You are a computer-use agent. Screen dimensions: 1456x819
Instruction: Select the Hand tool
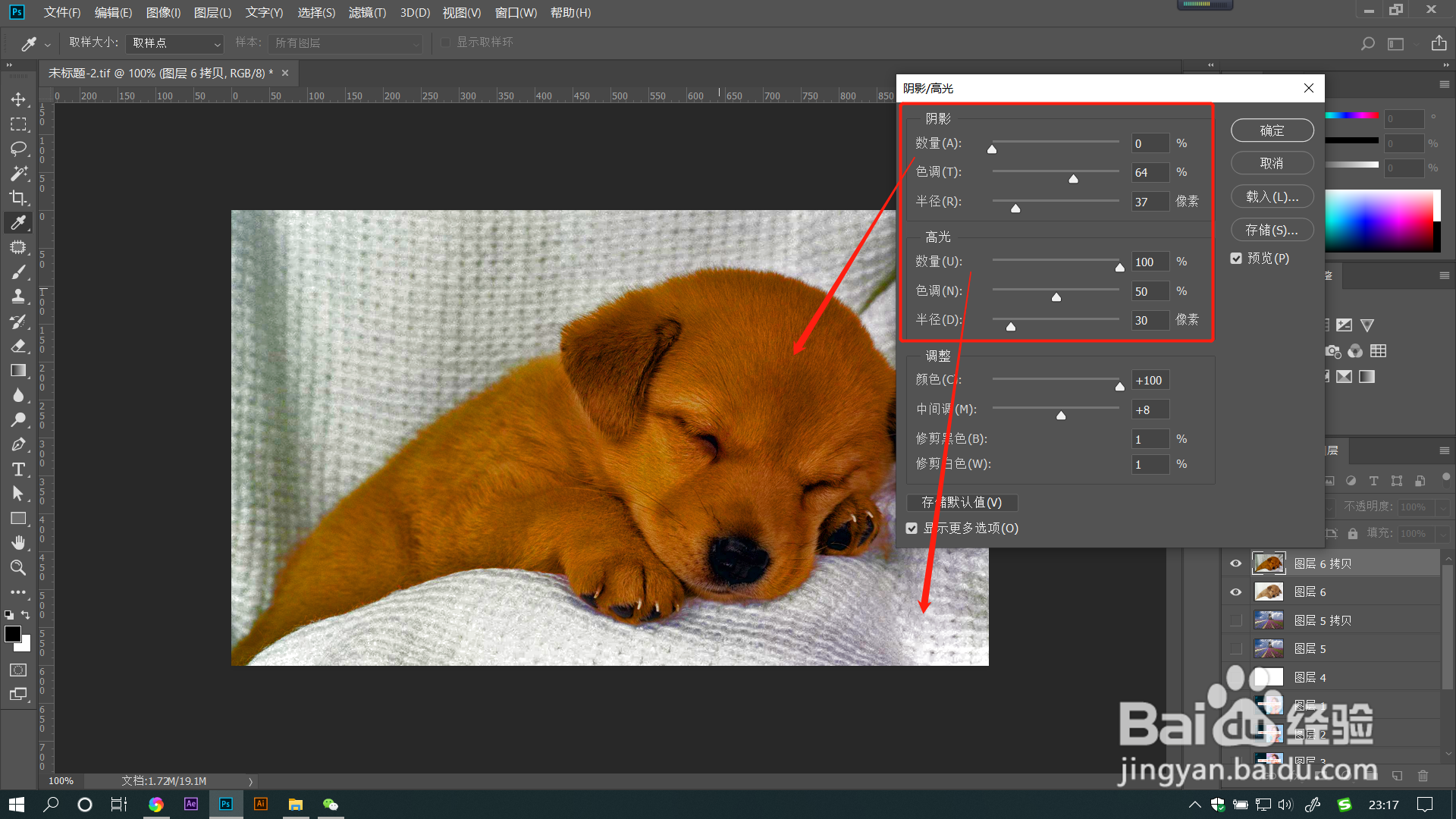pos(18,543)
